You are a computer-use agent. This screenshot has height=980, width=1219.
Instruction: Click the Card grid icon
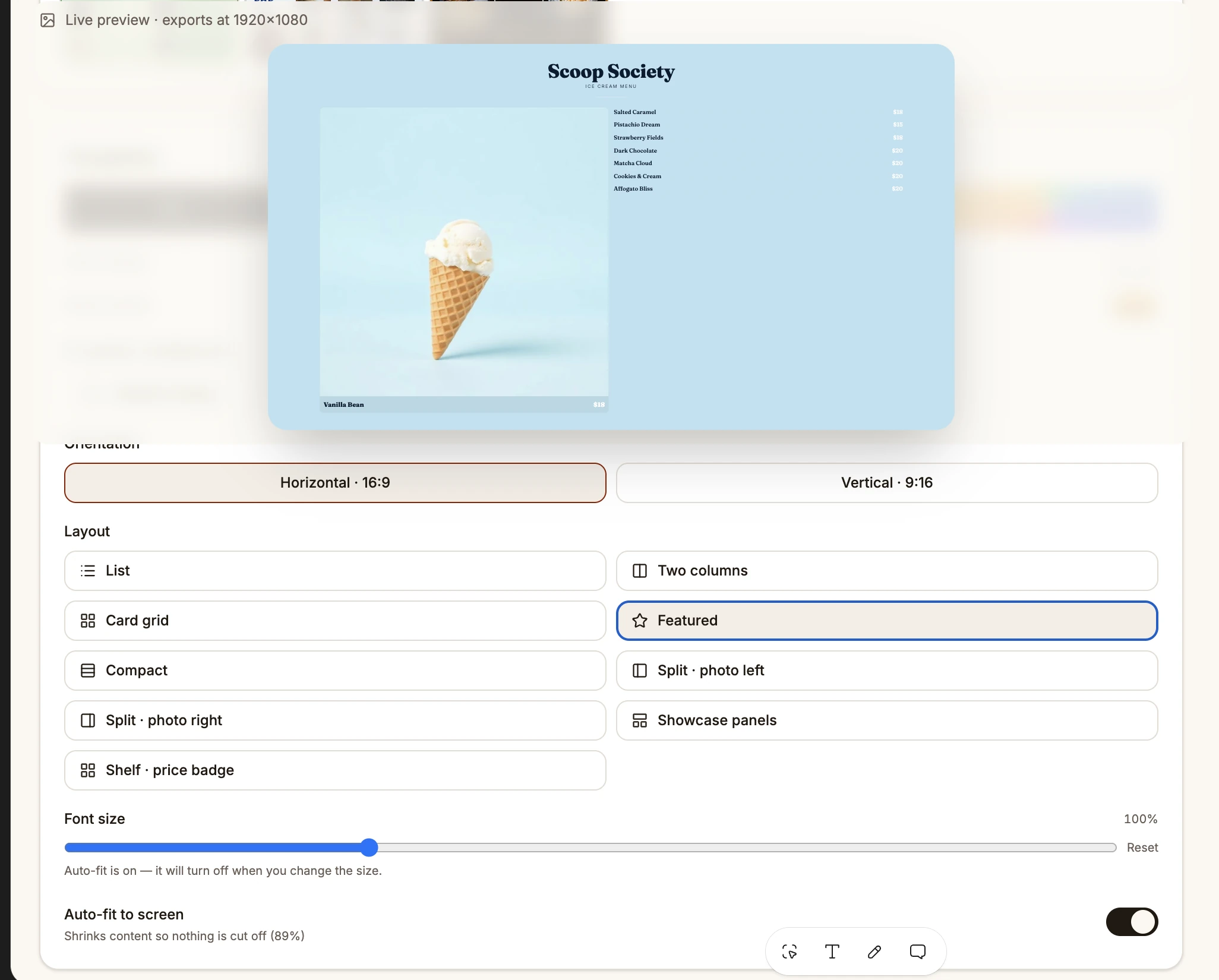88,621
